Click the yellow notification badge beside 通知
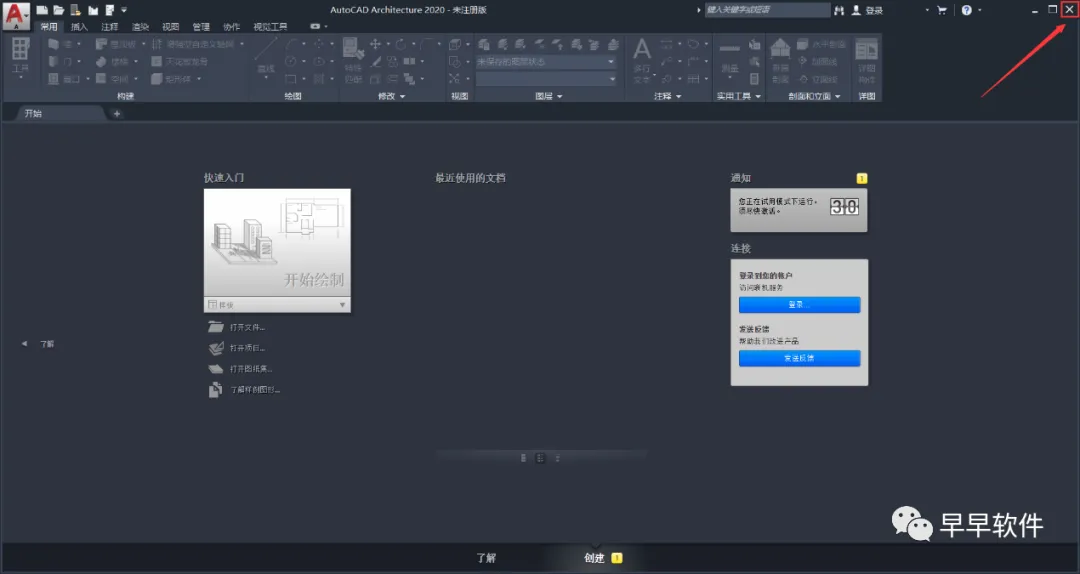This screenshot has height=574, width=1080. (x=862, y=178)
